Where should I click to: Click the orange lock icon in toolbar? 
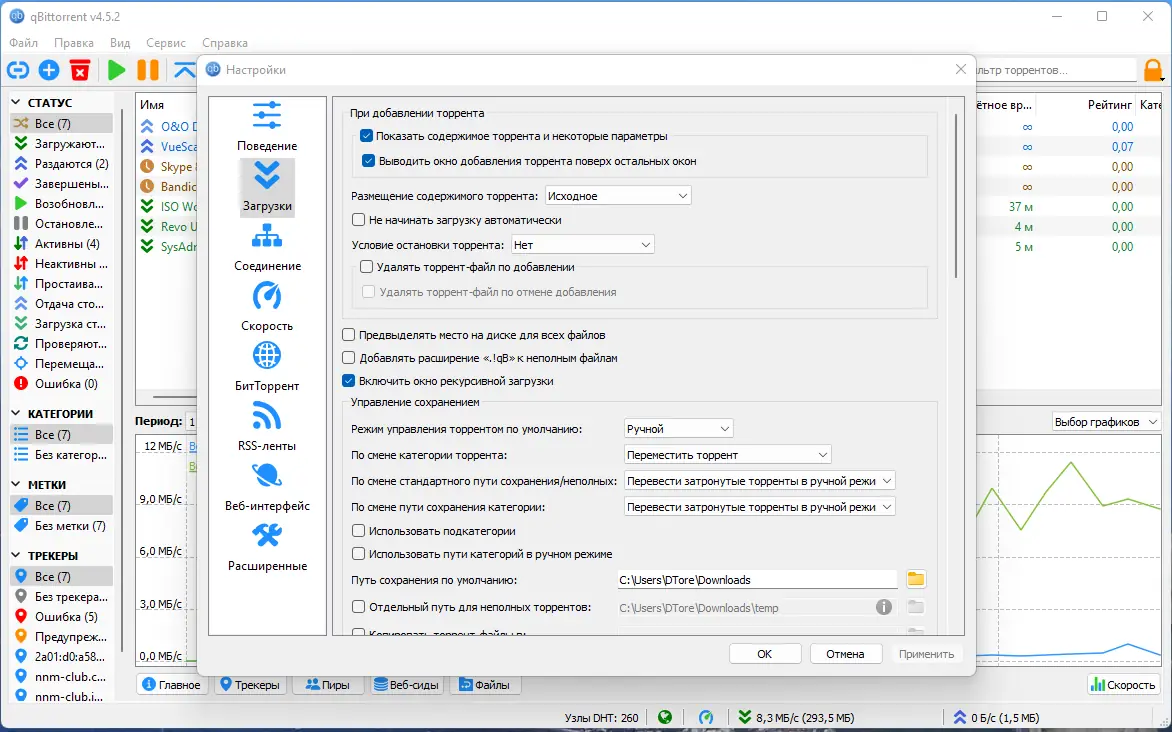(1153, 71)
